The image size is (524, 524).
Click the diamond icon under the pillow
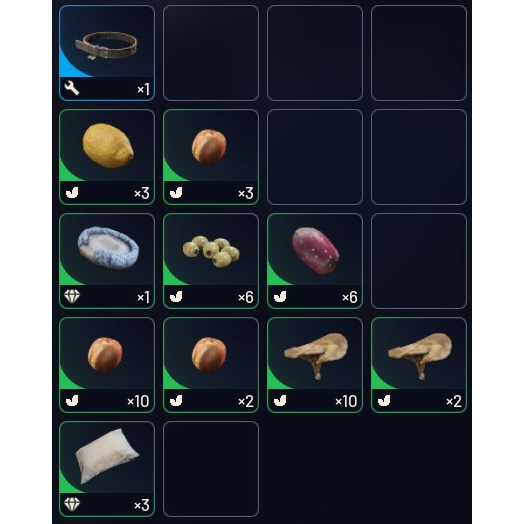point(72,504)
